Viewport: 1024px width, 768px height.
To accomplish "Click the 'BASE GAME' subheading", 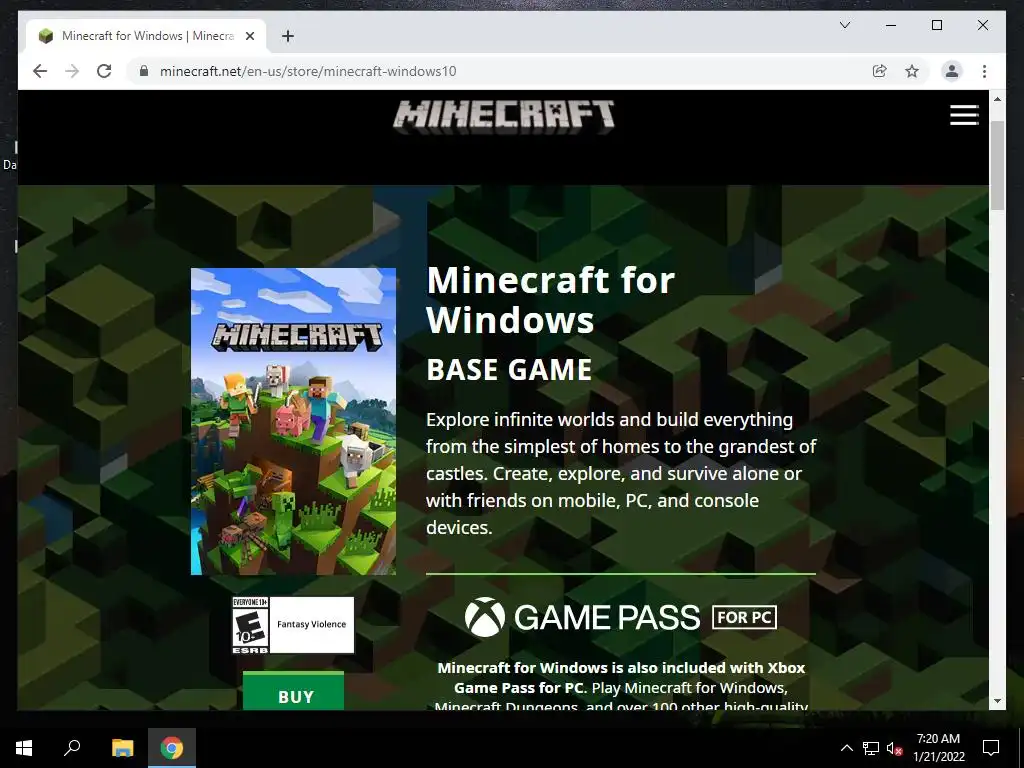I will click(509, 370).
